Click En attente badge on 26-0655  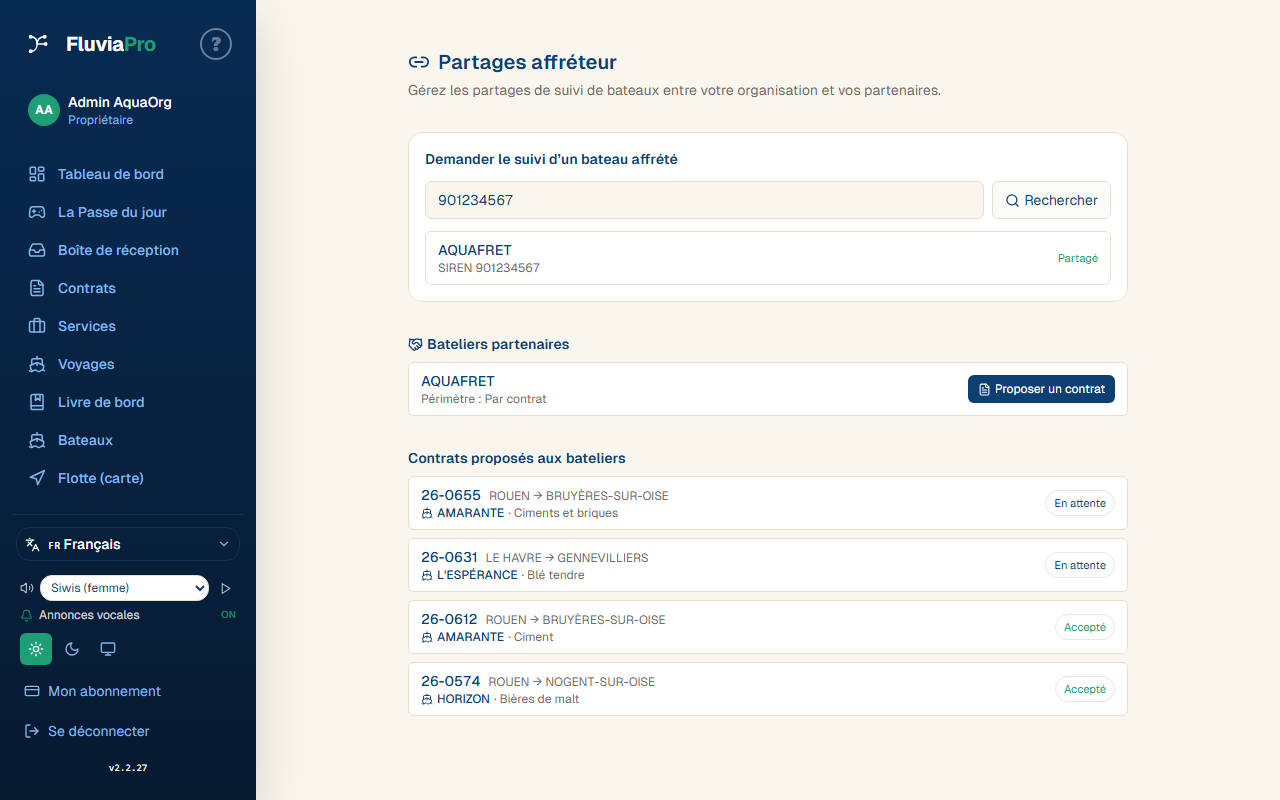click(x=1080, y=503)
